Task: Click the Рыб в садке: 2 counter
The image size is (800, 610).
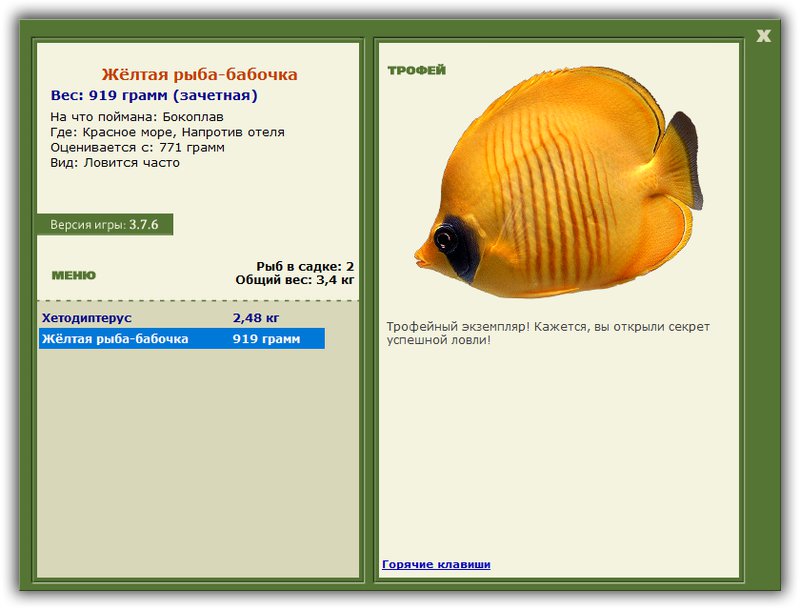Action: click(305, 266)
